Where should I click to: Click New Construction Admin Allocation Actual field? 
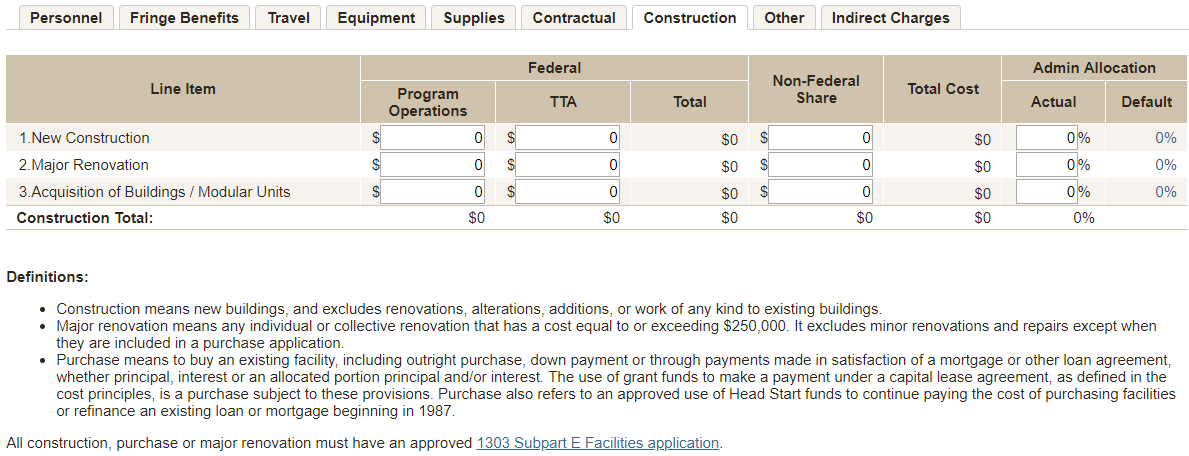[x=1046, y=138]
